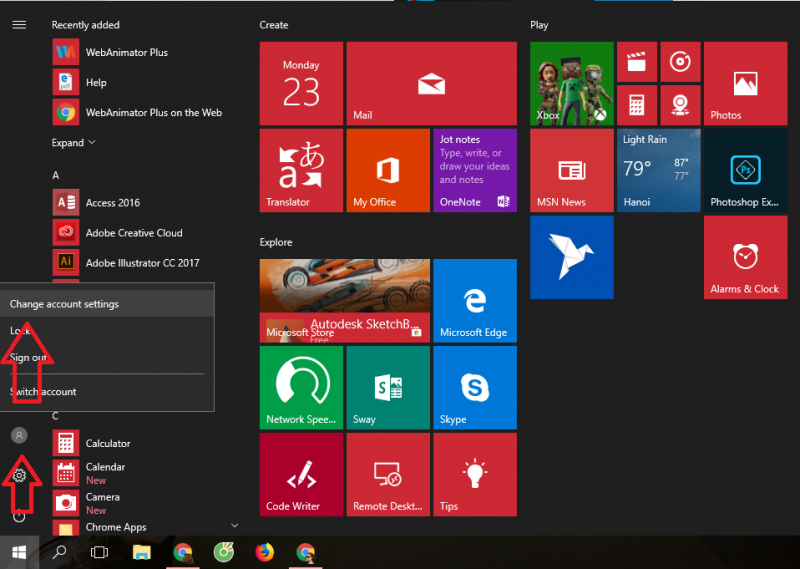
Task: Launch the Translator tile
Action: click(x=301, y=170)
